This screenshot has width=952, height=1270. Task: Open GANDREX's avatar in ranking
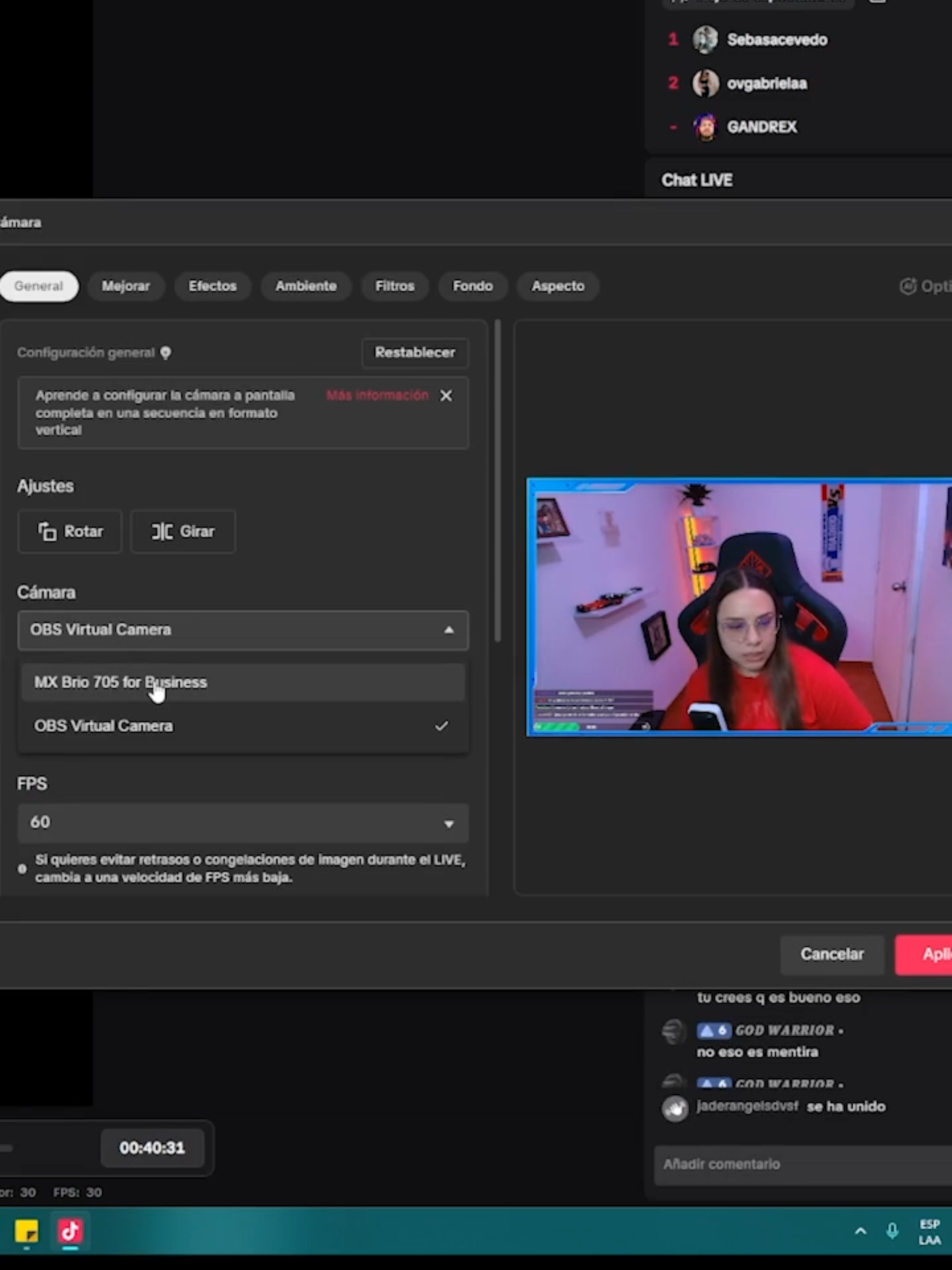(705, 127)
